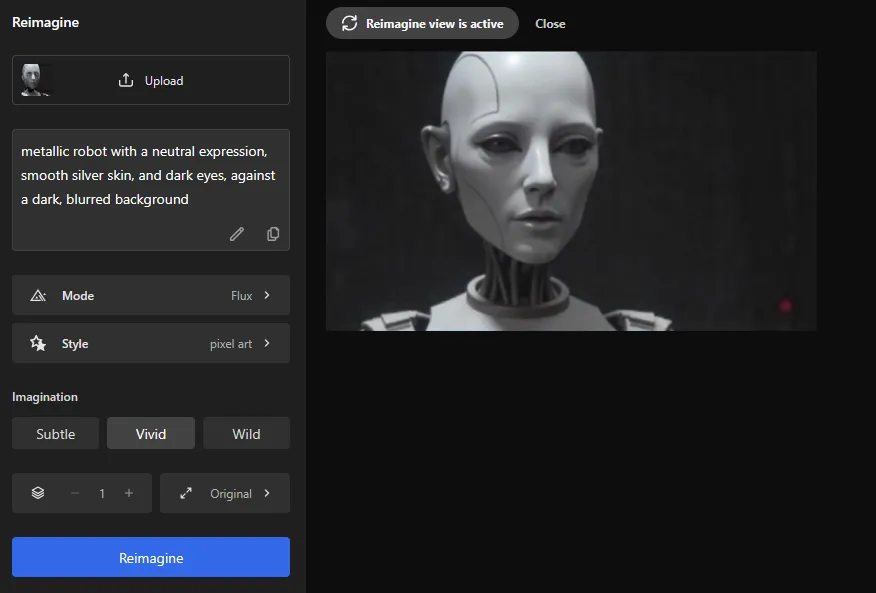This screenshot has height=593, width=876.
Task: Select Wild imagination level
Action: [x=246, y=434]
